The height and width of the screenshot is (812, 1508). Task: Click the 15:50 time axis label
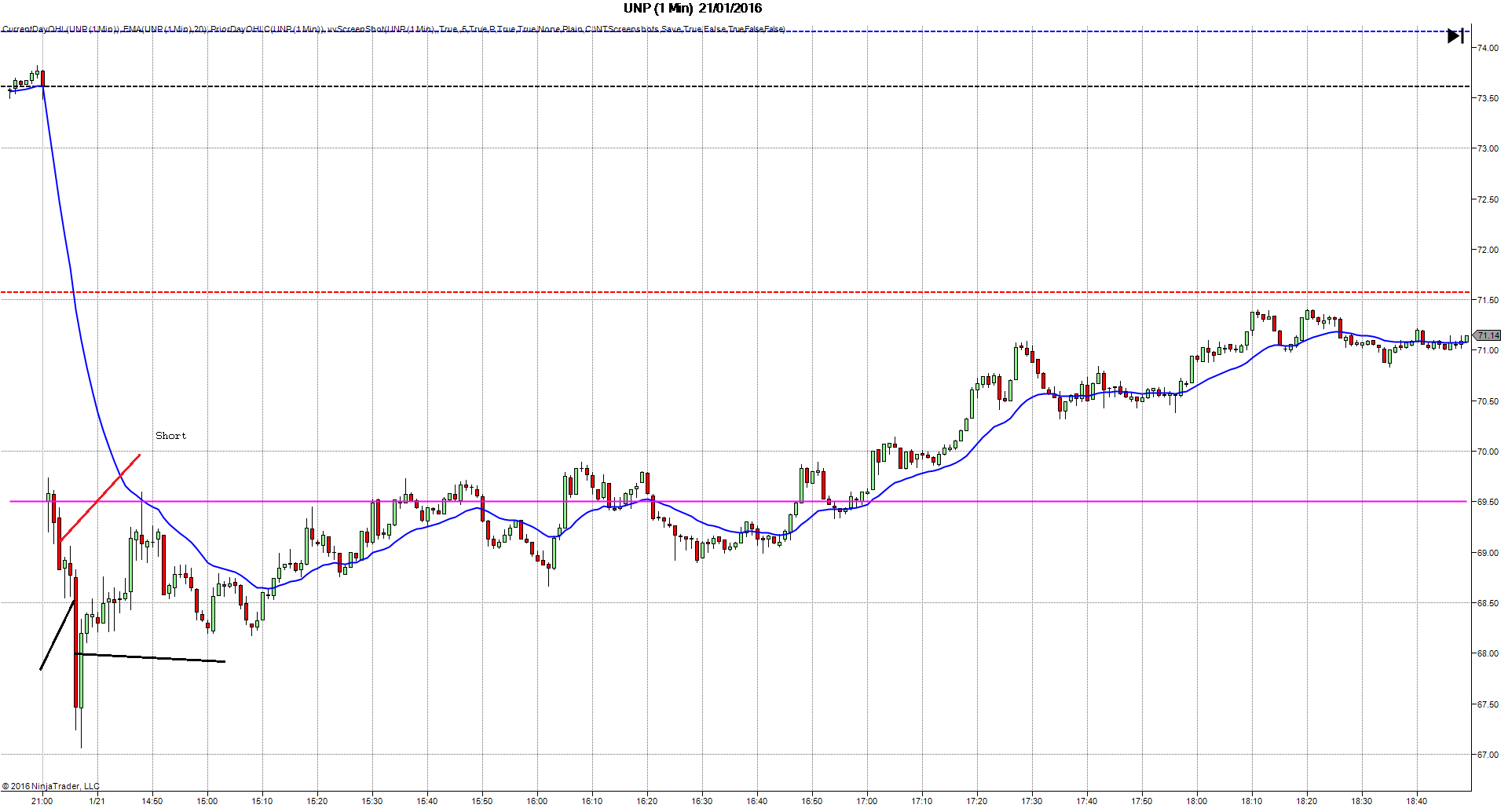tap(482, 801)
